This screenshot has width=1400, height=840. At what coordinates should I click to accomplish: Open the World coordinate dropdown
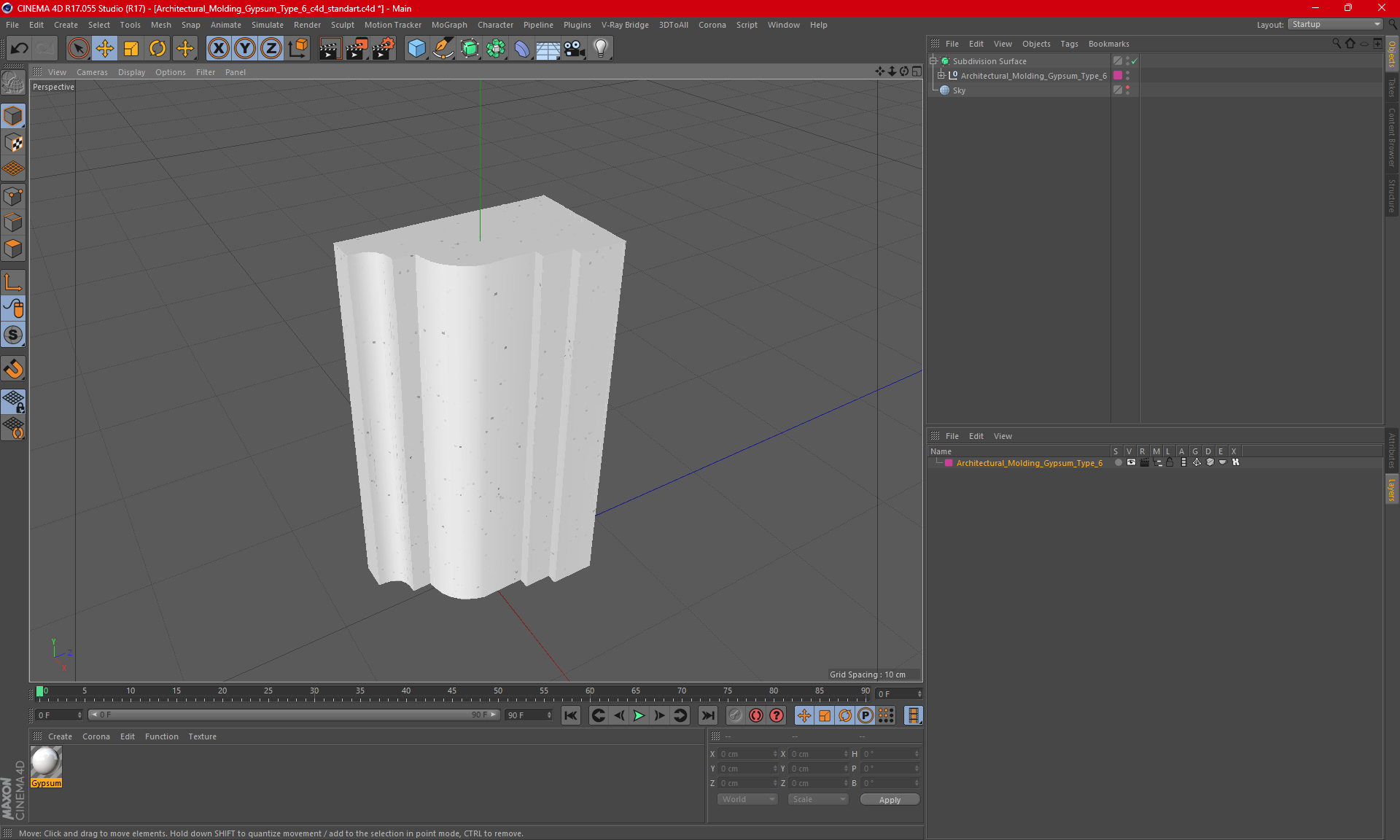click(x=747, y=799)
